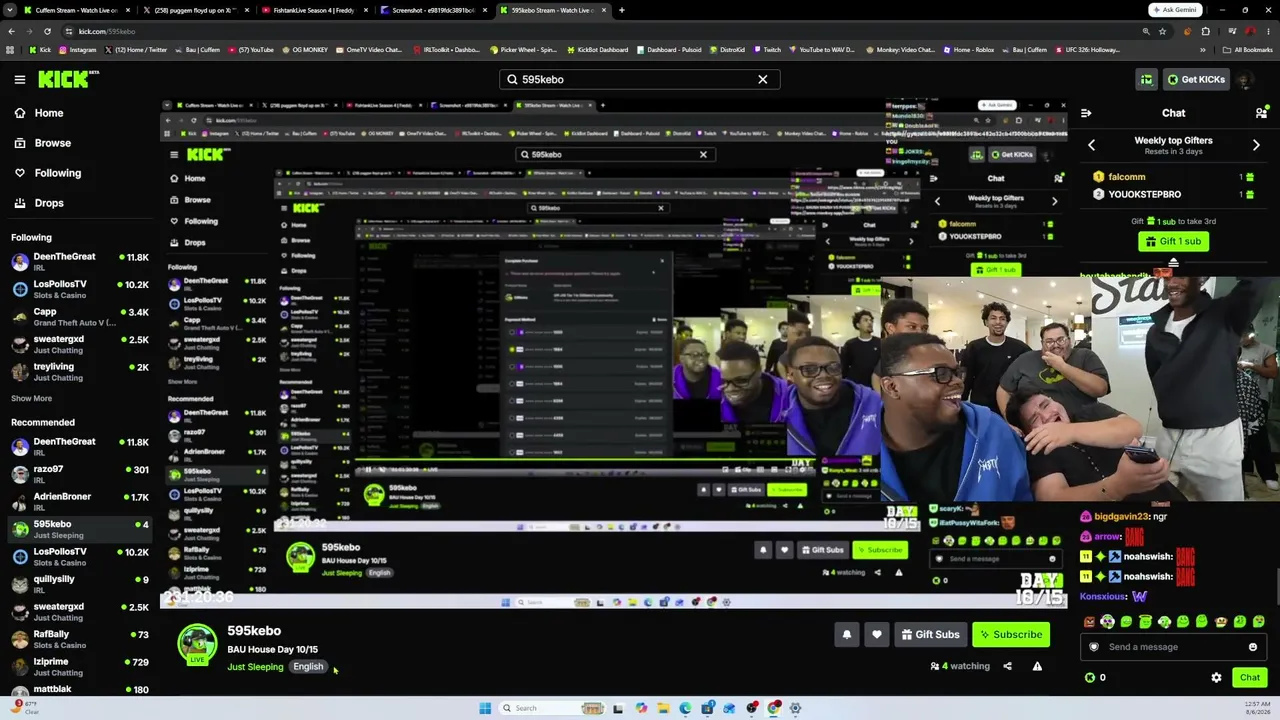Open Iziprime channel under Recommended

point(78,666)
